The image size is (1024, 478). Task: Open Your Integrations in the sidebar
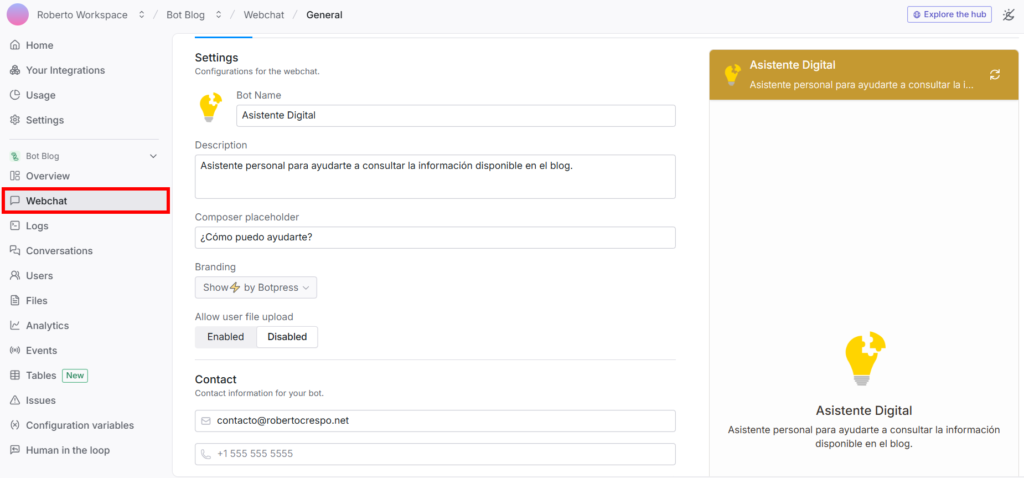(57, 70)
